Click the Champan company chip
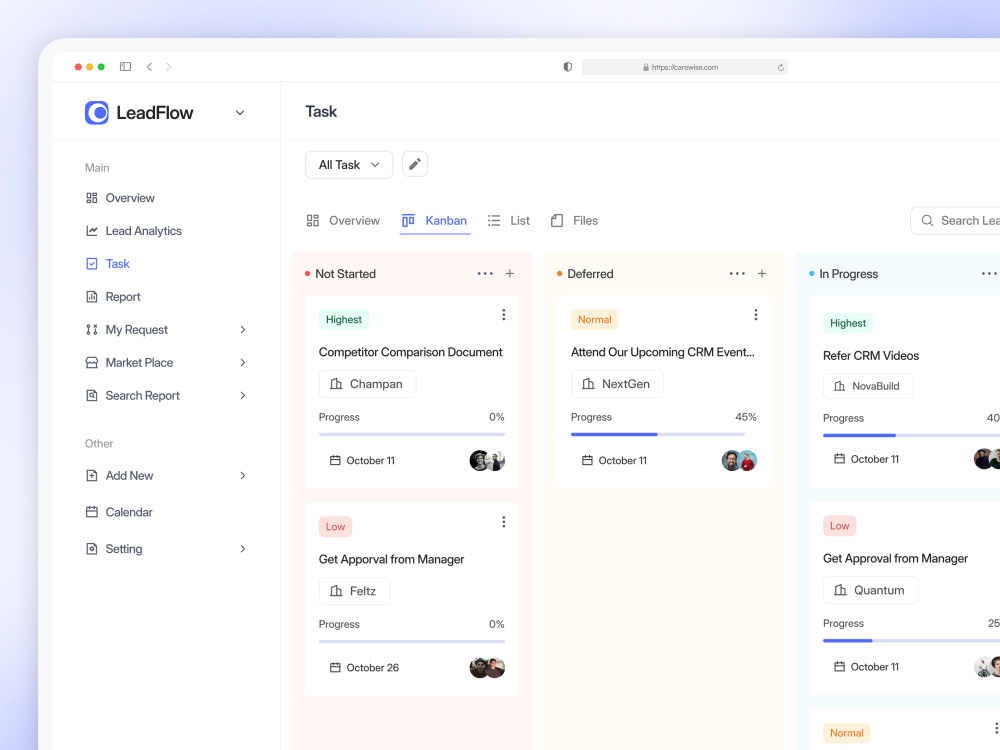Screen dimensions: 1000x750 point(367,384)
